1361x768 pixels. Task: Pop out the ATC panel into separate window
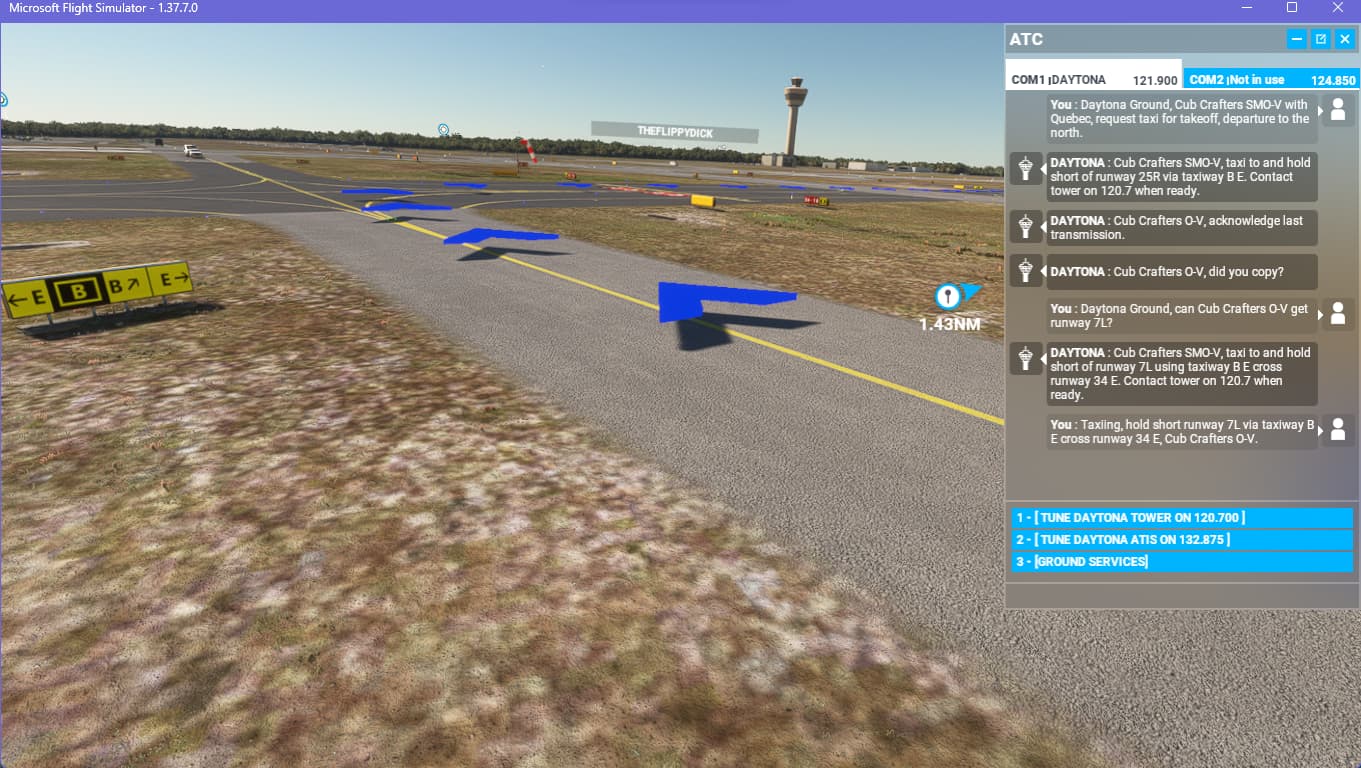point(1321,39)
